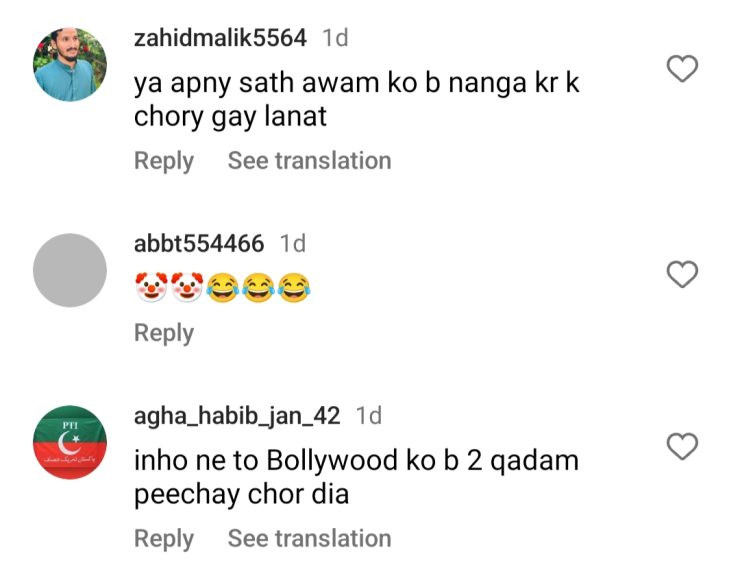Open zahidmalik5564's profile picture

(70, 64)
